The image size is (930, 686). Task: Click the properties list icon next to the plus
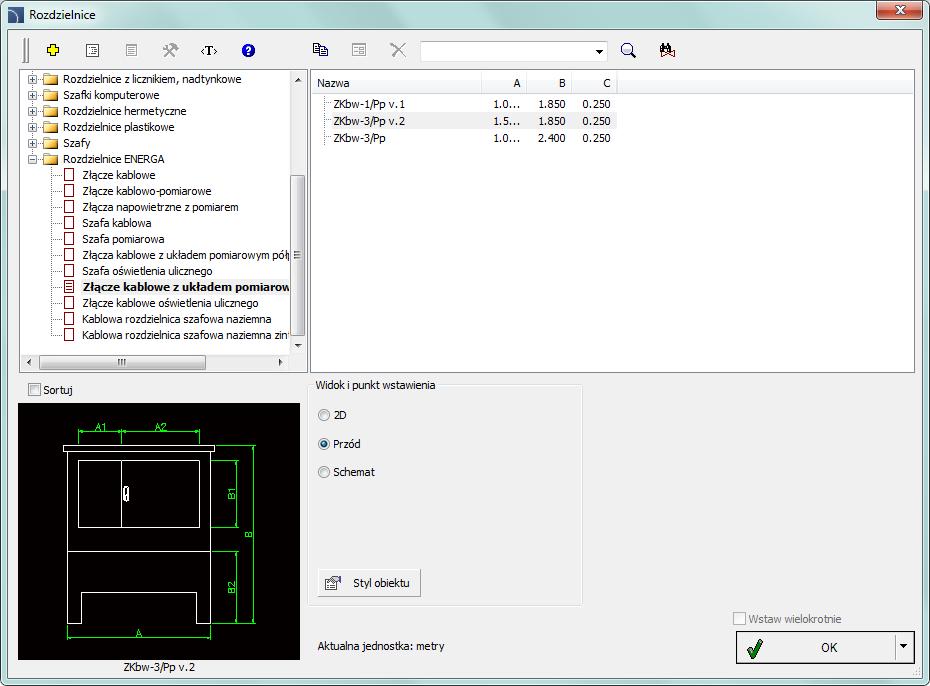[x=93, y=50]
